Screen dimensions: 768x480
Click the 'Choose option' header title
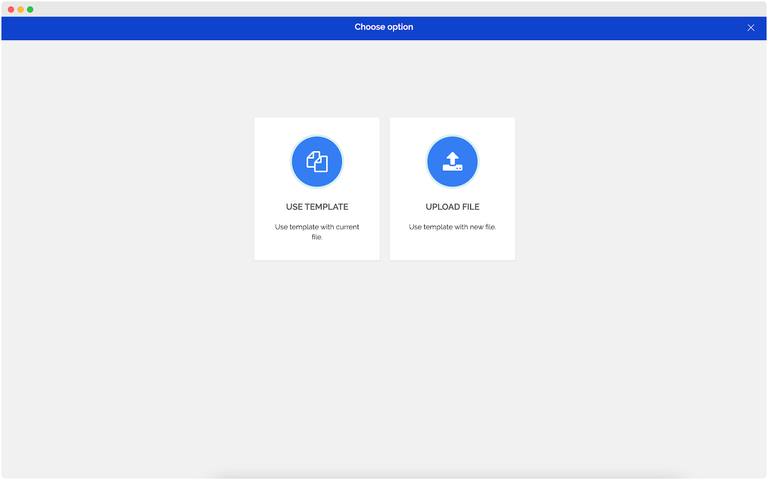point(383,27)
